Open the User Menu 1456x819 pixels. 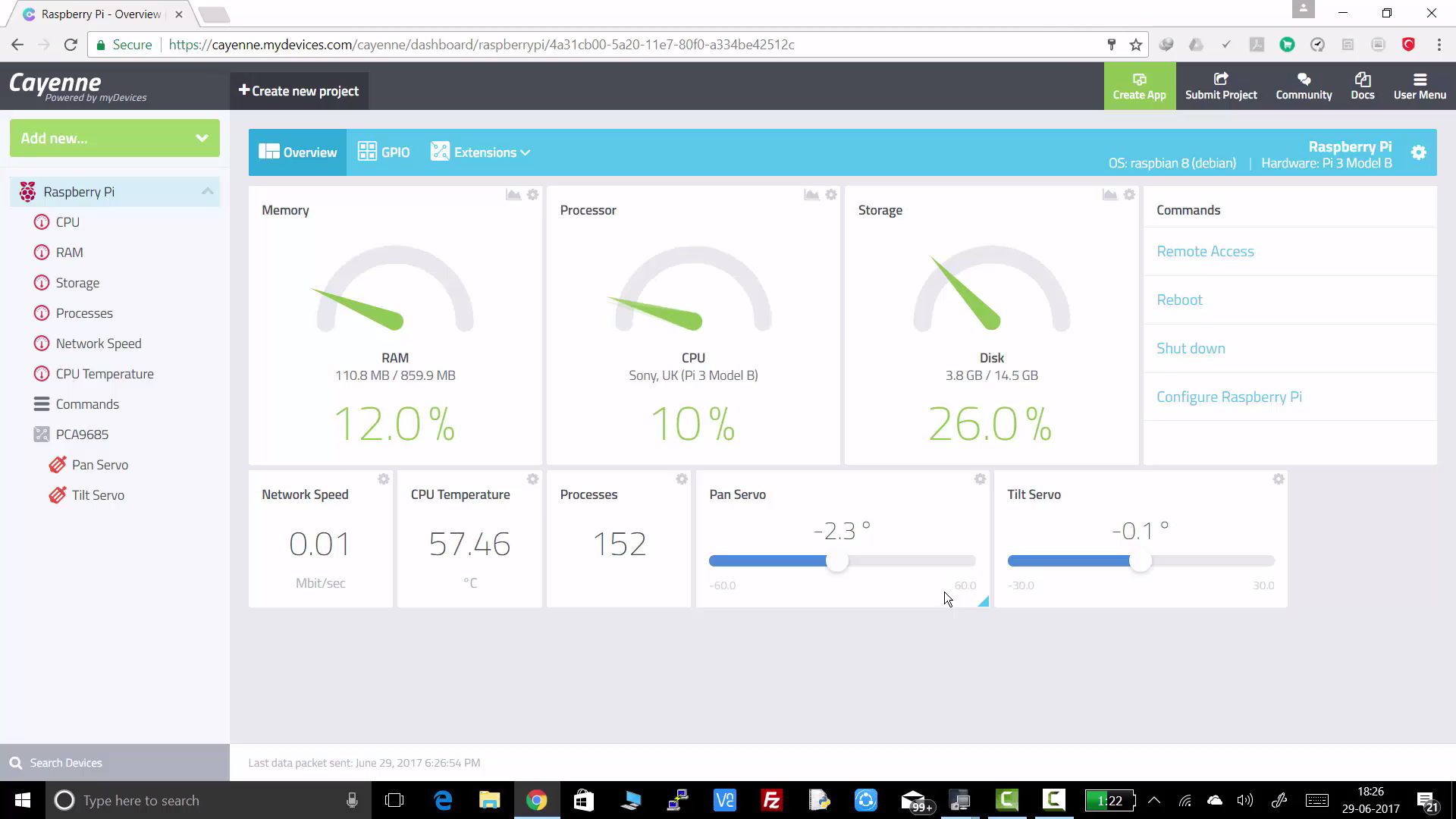pos(1419,86)
